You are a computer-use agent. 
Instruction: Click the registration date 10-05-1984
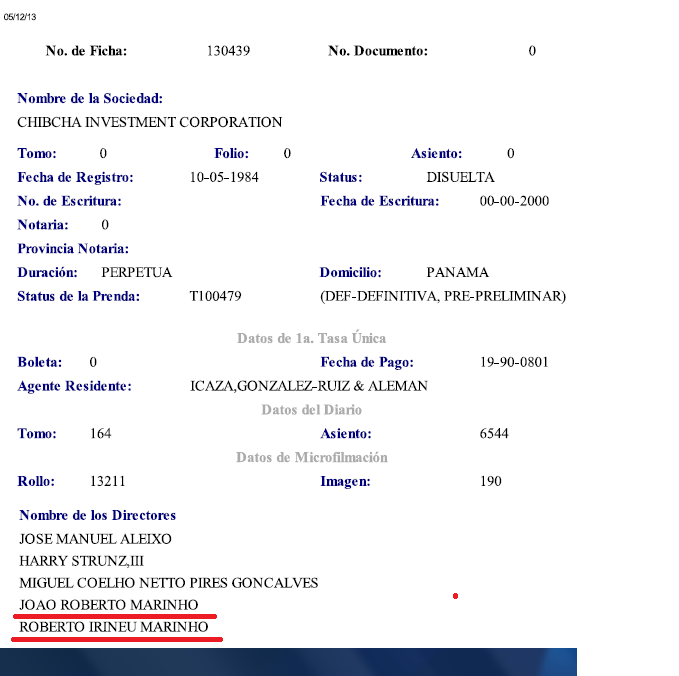tap(224, 177)
